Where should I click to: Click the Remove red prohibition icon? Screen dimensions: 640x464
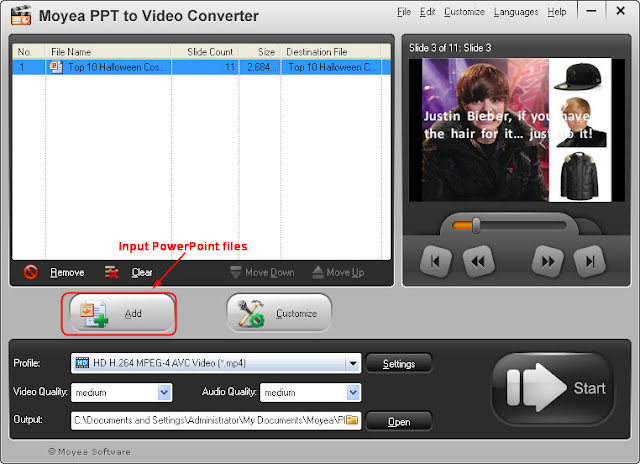(x=31, y=272)
